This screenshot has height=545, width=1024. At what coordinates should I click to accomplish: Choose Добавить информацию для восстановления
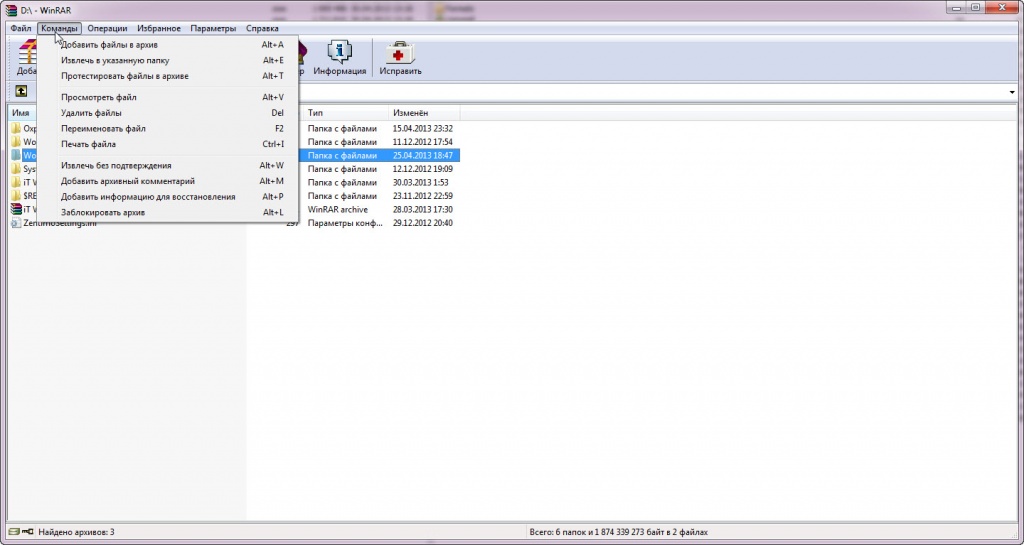(x=168, y=196)
